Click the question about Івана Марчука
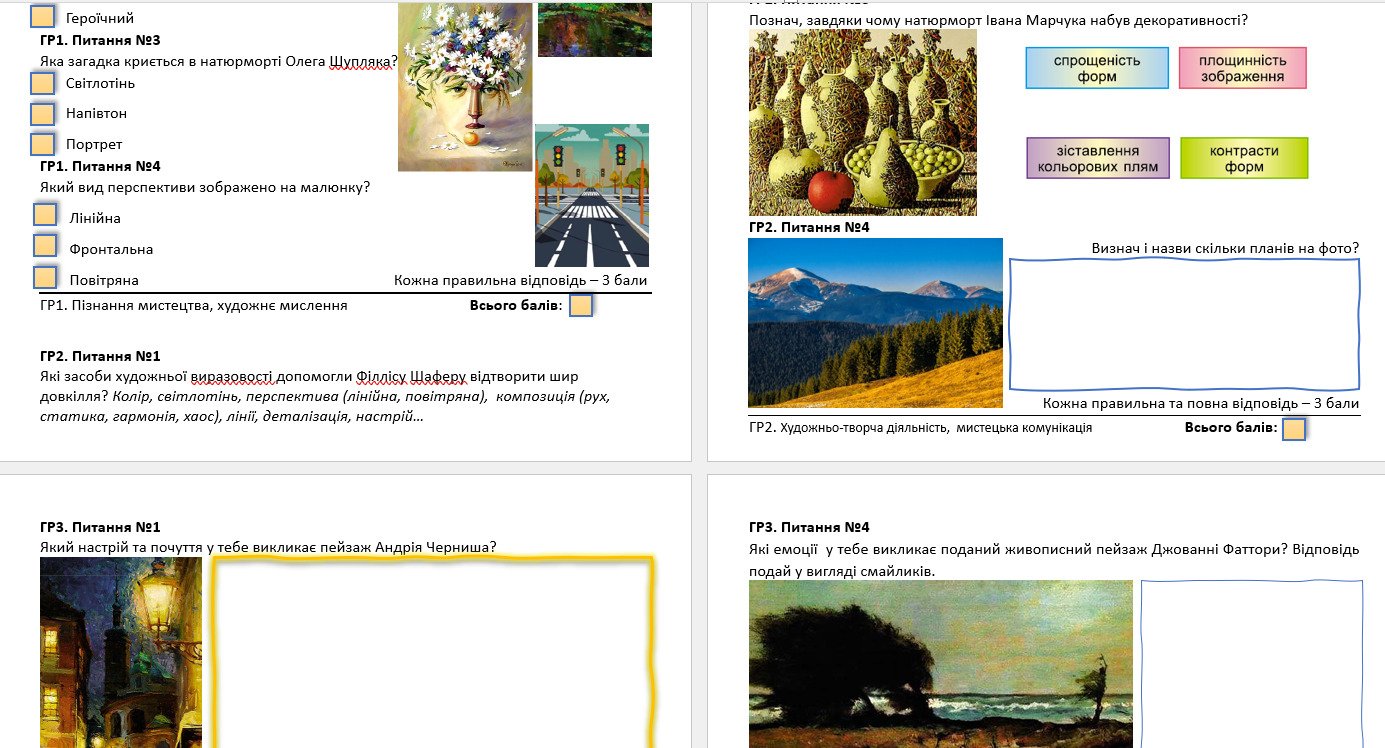 pos(998,20)
